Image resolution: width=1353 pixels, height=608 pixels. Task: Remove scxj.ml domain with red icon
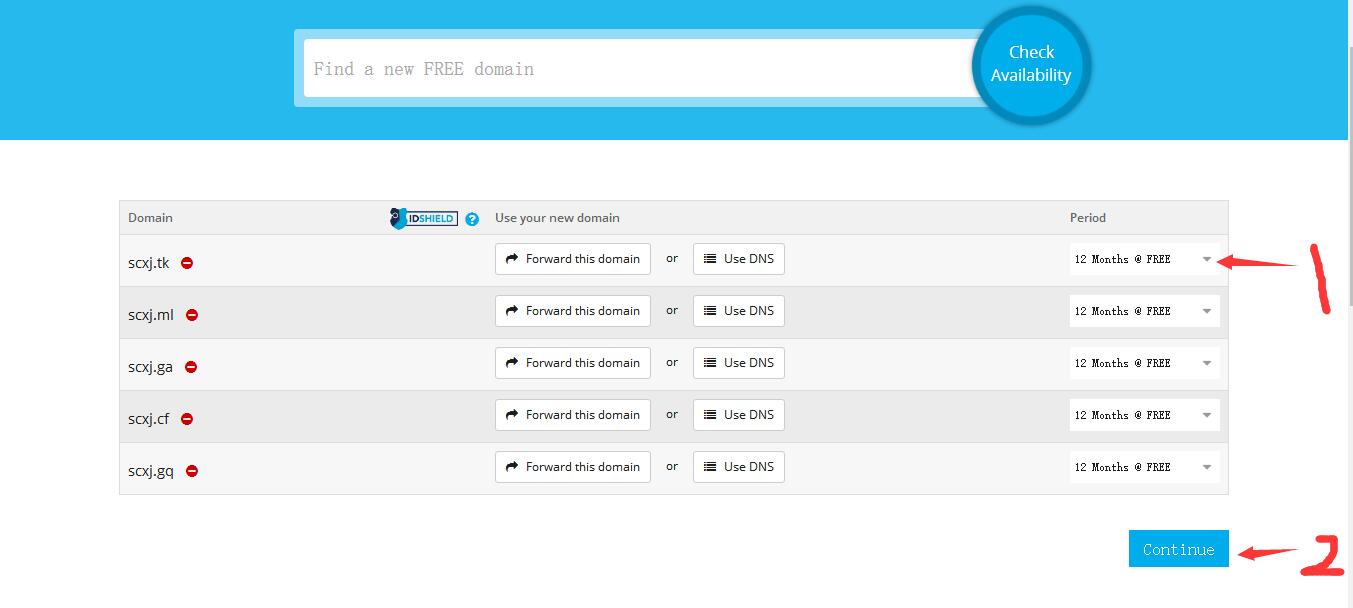click(192, 315)
